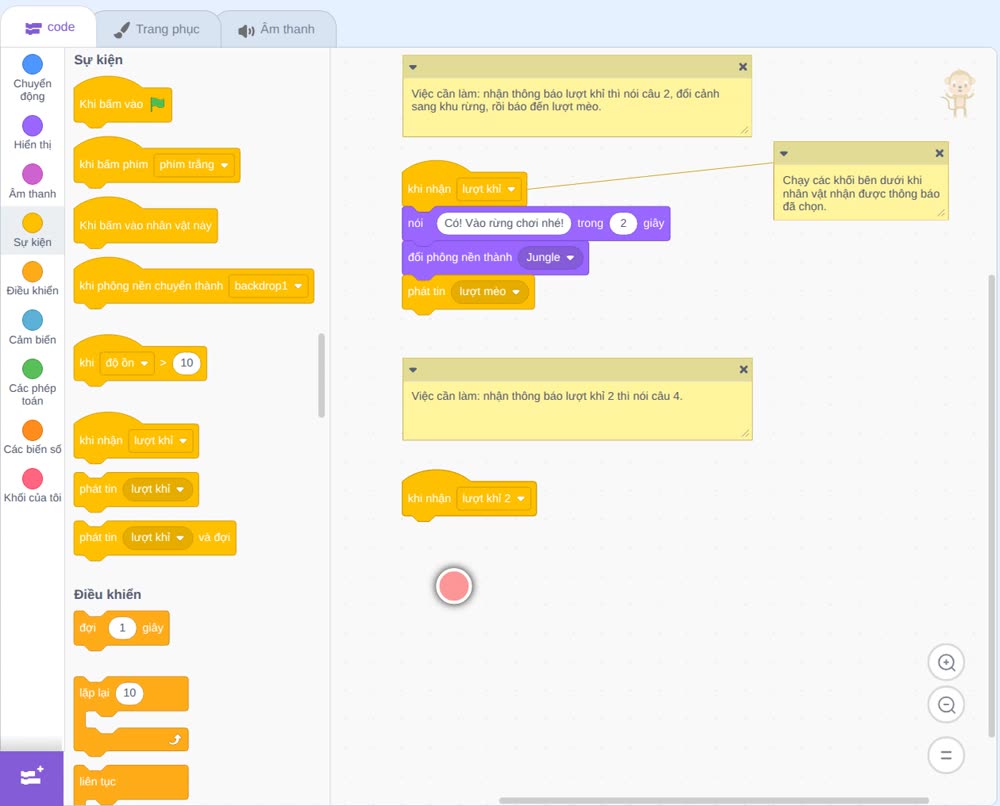Collapse the 'nói câu 2' to-do comment

click(413, 67)
